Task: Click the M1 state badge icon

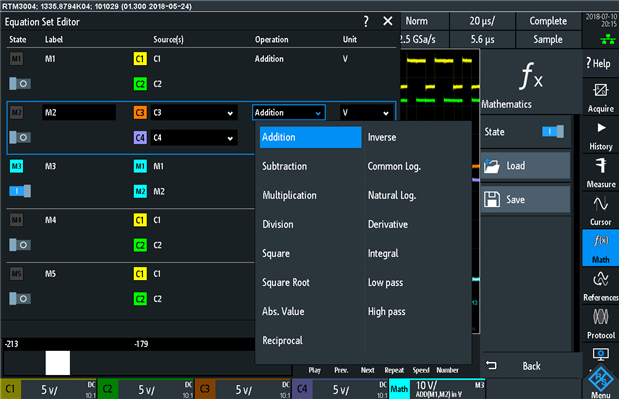Action: coord(16,59)
